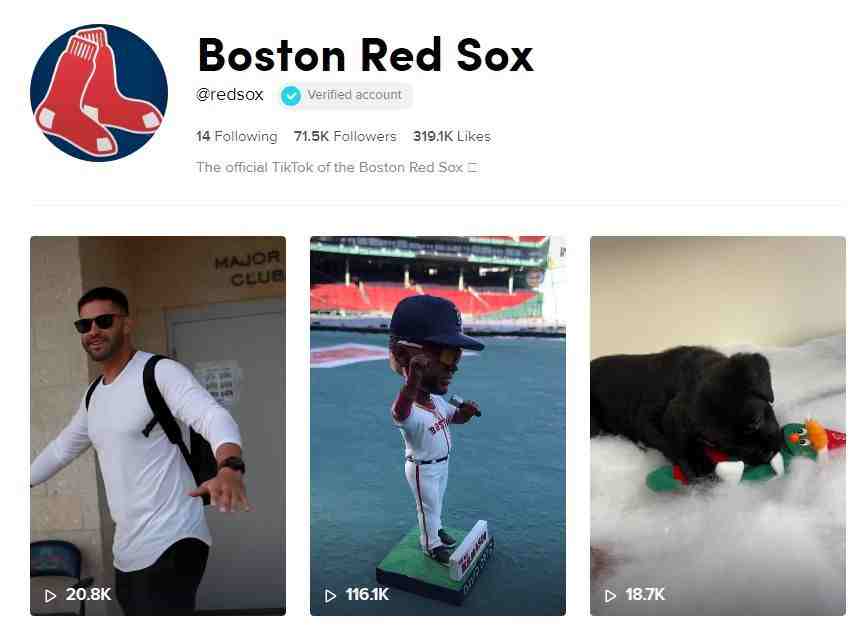
Task: Click the 116.1K view count label
Action: click(x=367, y=595)
